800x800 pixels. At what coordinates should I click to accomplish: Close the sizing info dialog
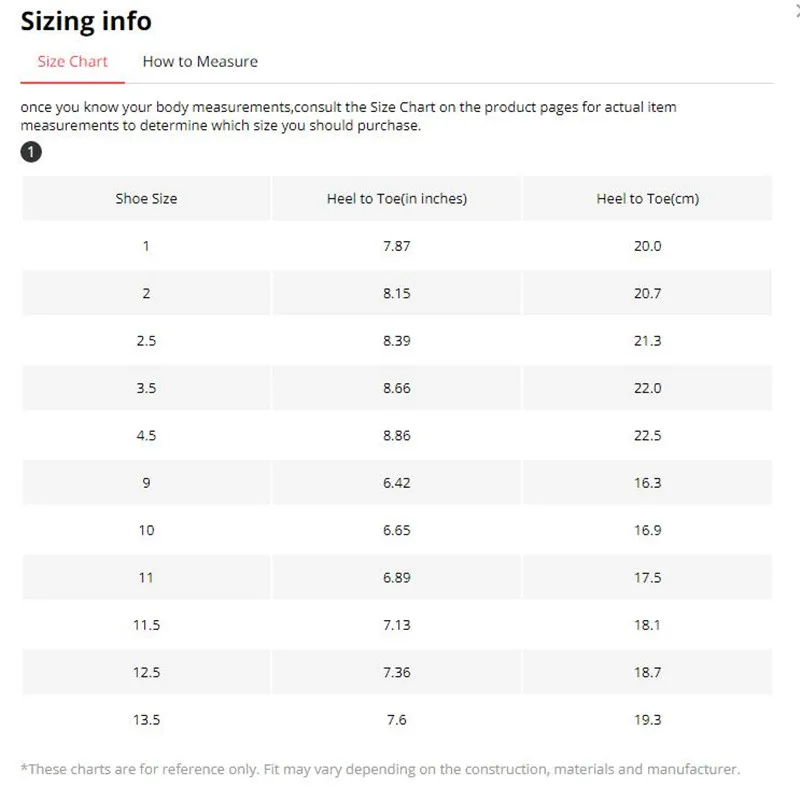pos(796,10)
